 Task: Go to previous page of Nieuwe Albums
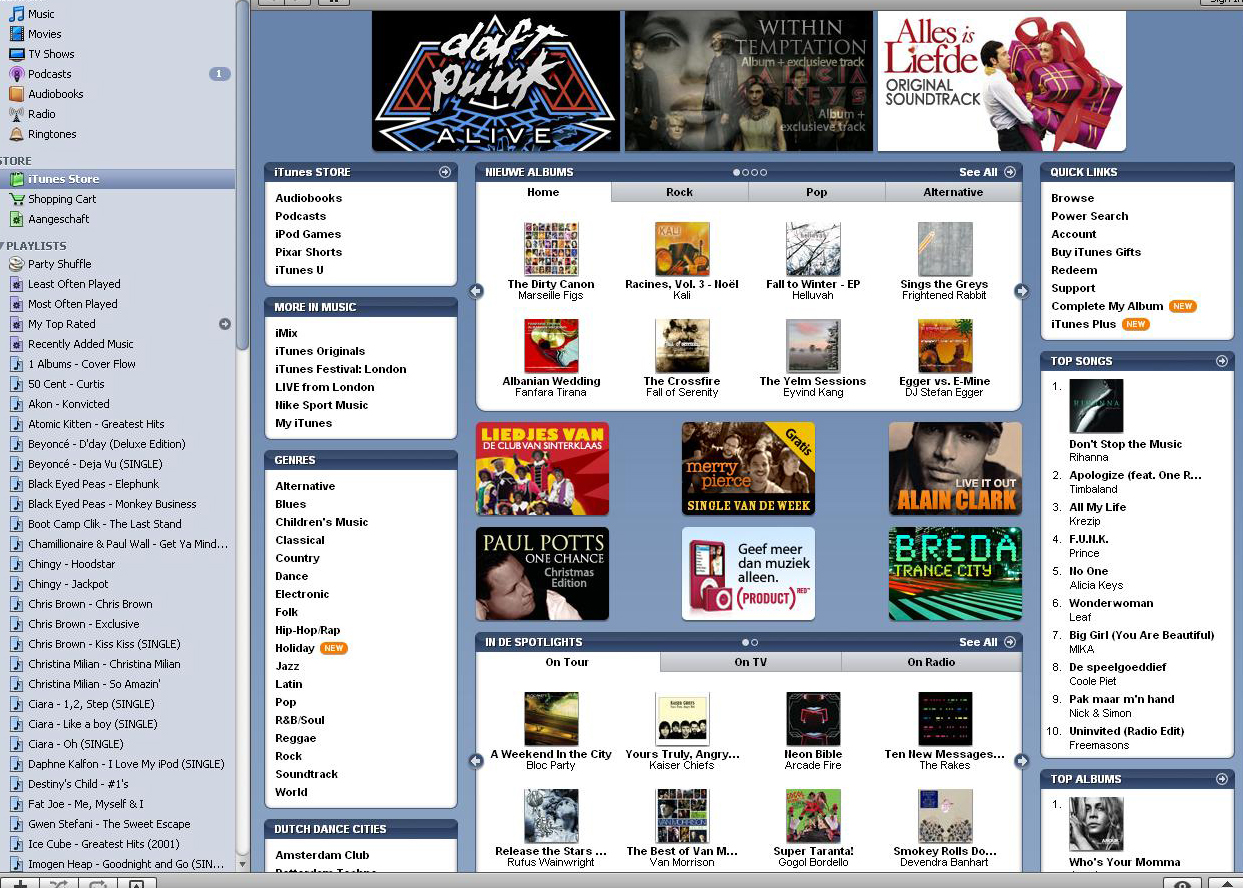(x=476, y=291)
